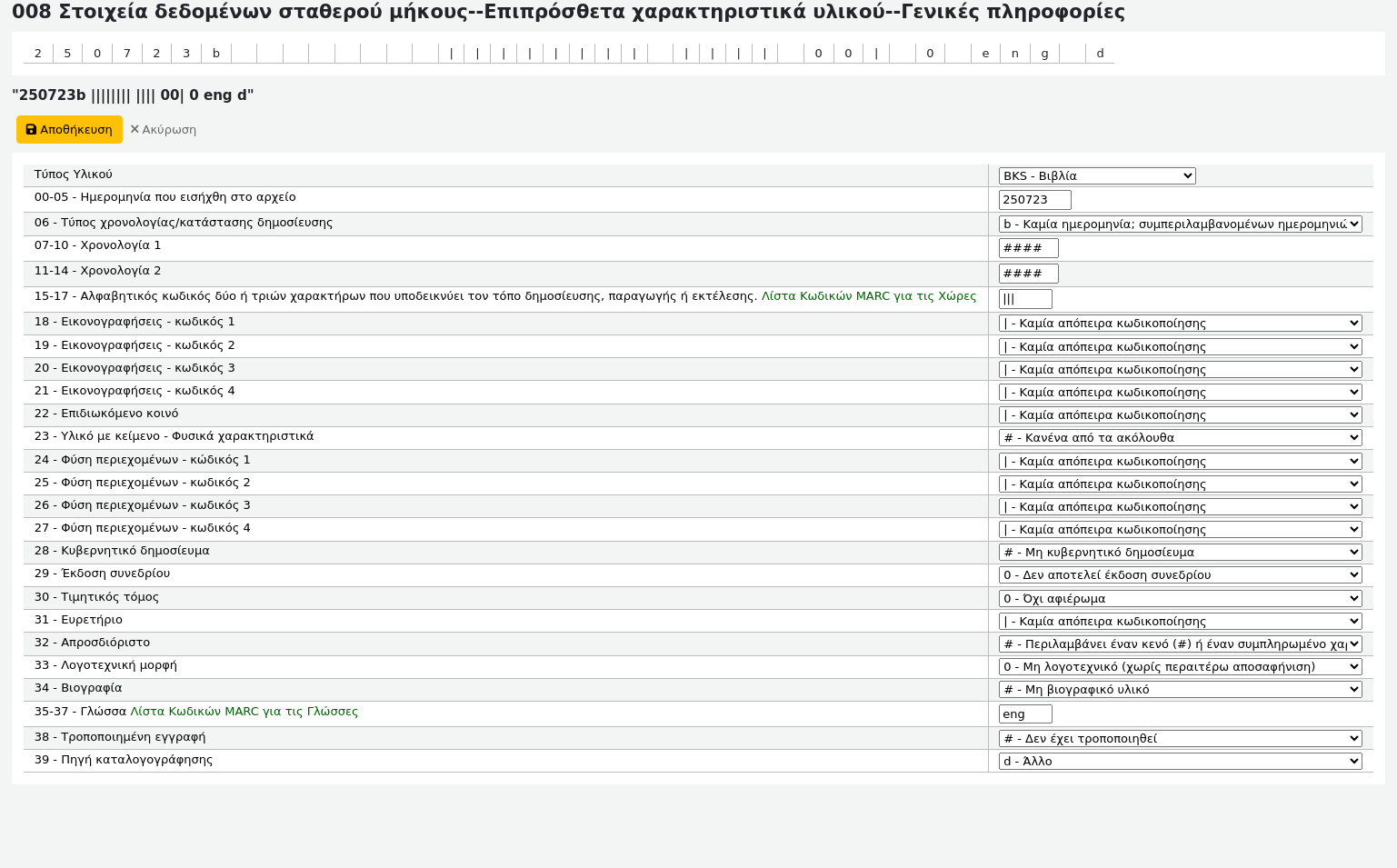Viewport: 1397px width, 868px height.
Task: Click the Αποθήκευση save button
Action: point(69,130)
